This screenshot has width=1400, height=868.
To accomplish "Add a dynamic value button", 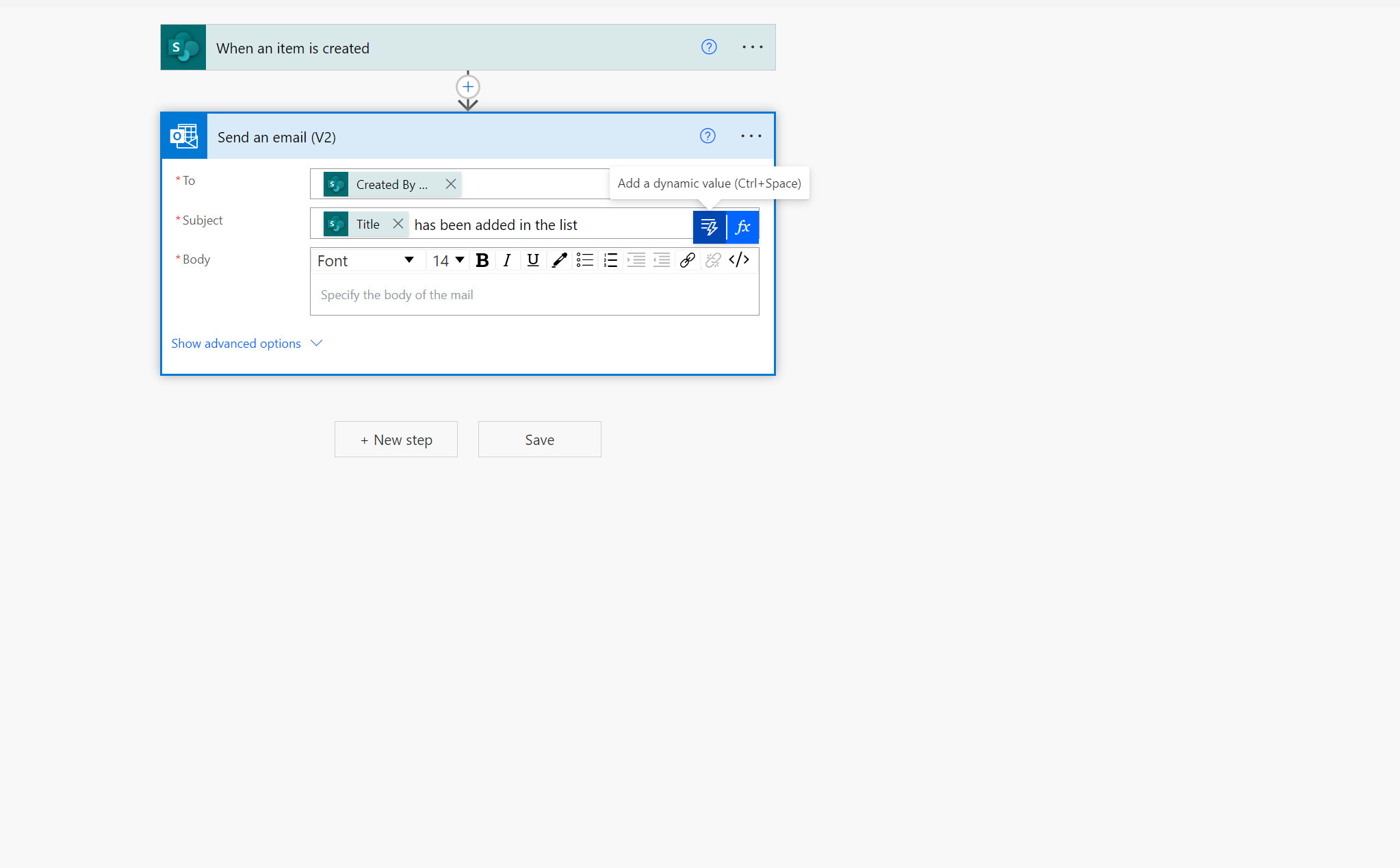I will point(709,227).
